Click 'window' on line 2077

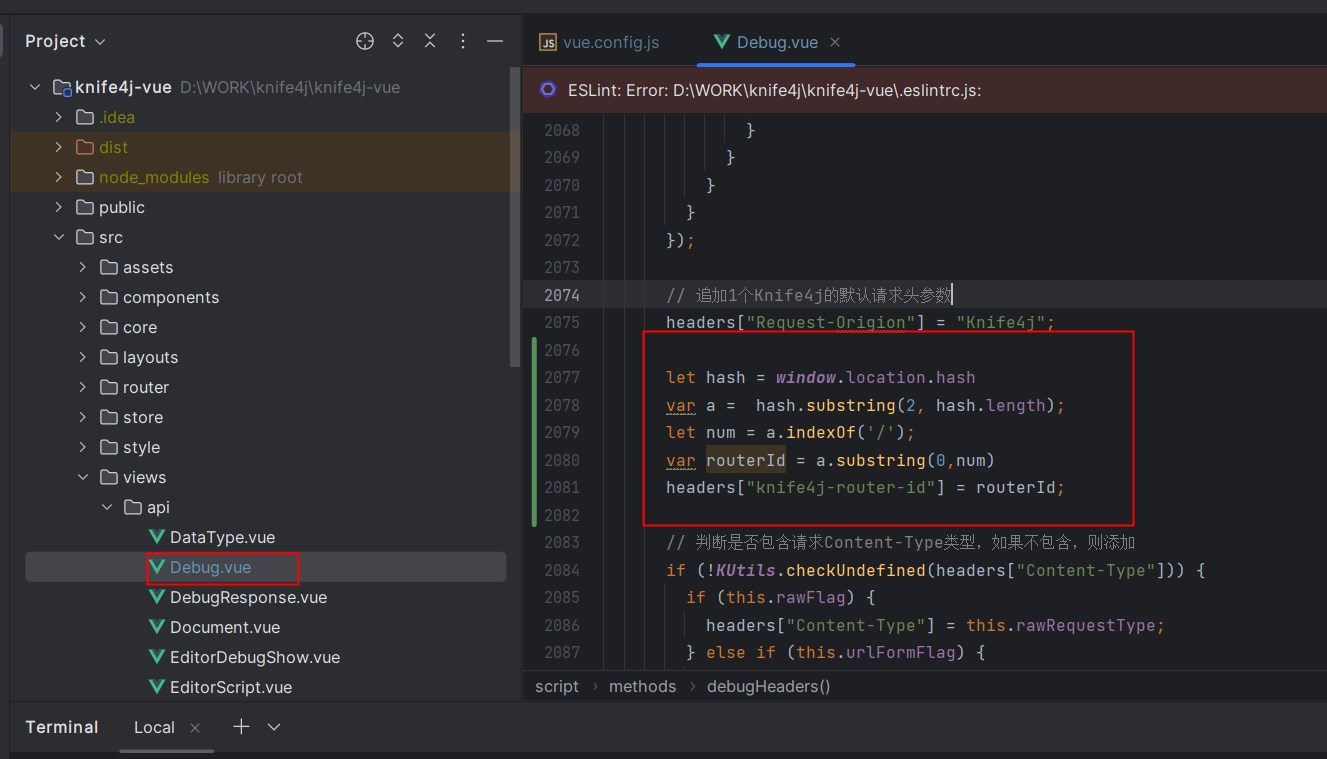pyautogui.click(x=808, y=377)
